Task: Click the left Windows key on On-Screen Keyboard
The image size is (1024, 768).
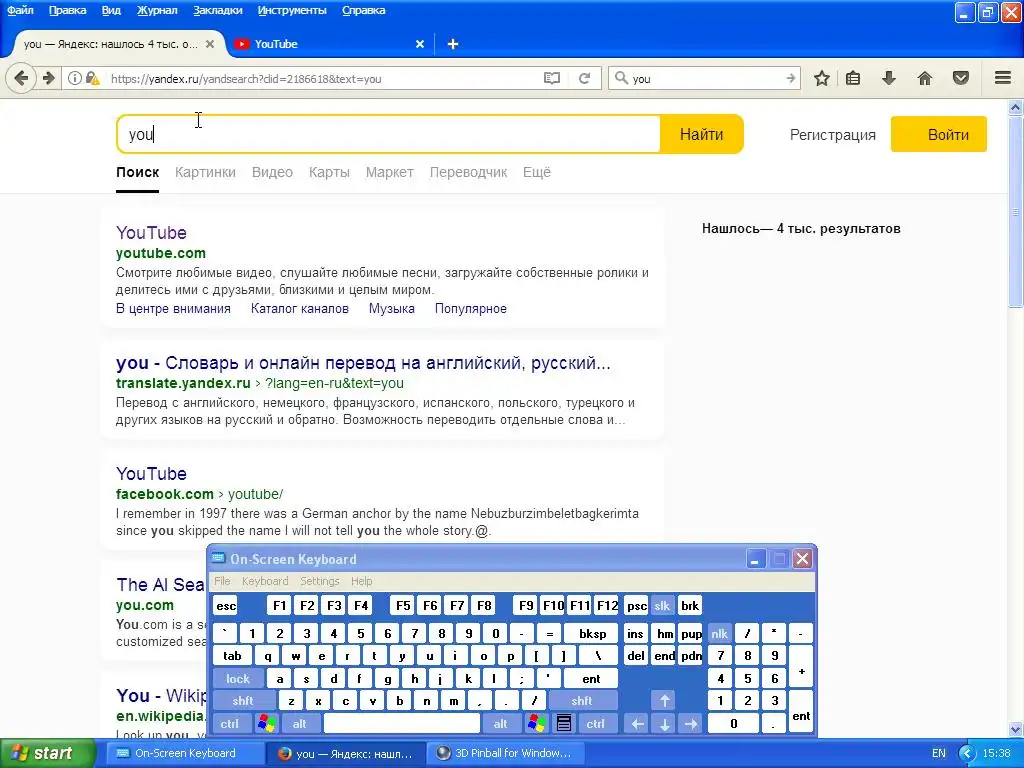Action: tap(266, 724)
